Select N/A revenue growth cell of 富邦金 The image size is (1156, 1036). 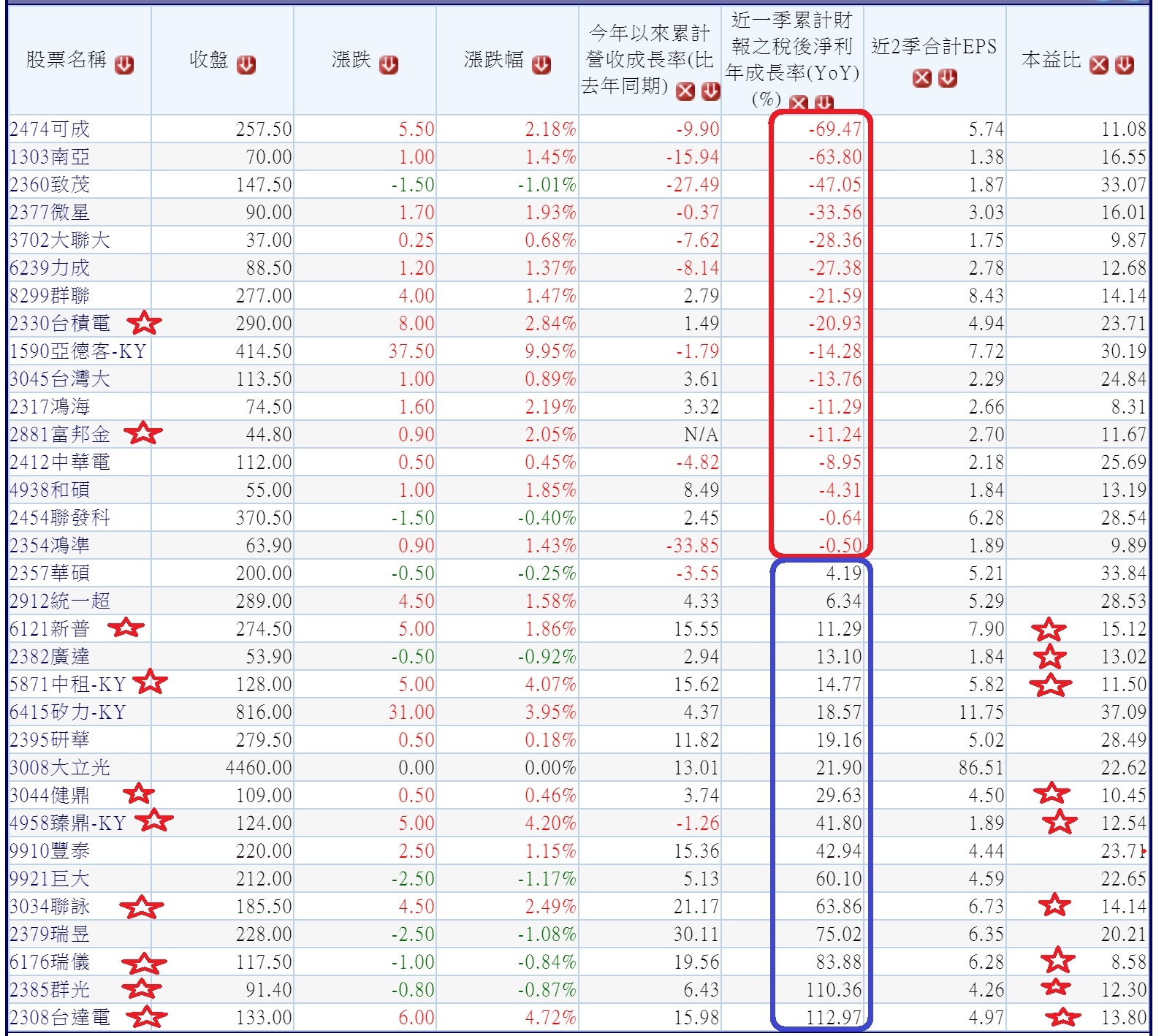(701, 435)
